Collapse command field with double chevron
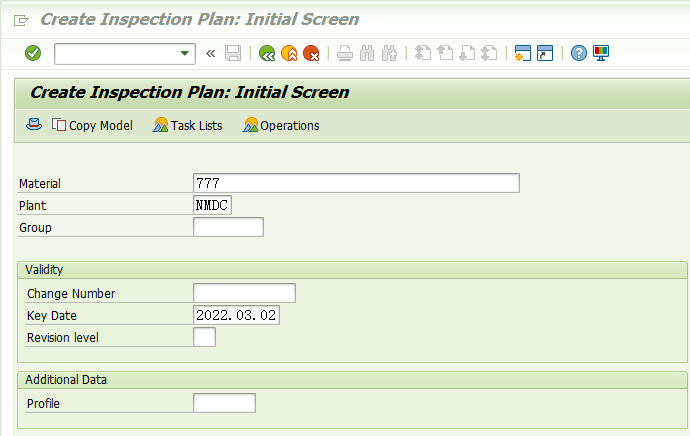Image resolution: width=690 pixels, height=436 pixels. pos(210,54)
